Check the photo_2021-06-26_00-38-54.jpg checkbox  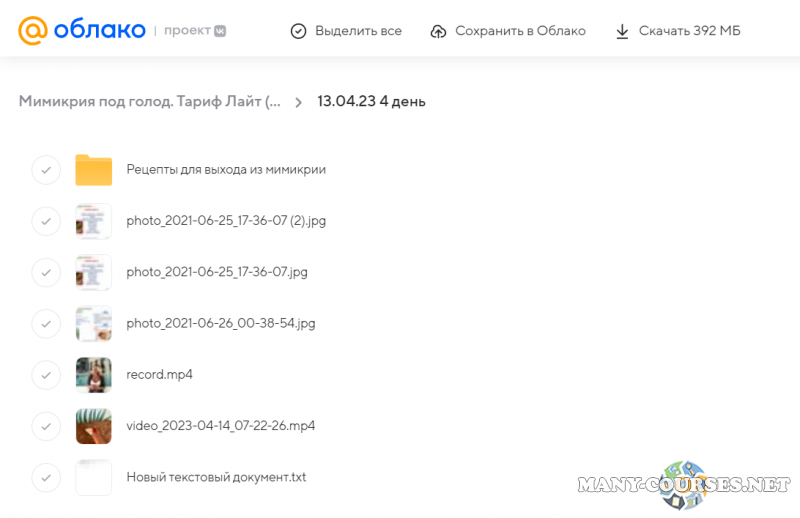(46, 323)
